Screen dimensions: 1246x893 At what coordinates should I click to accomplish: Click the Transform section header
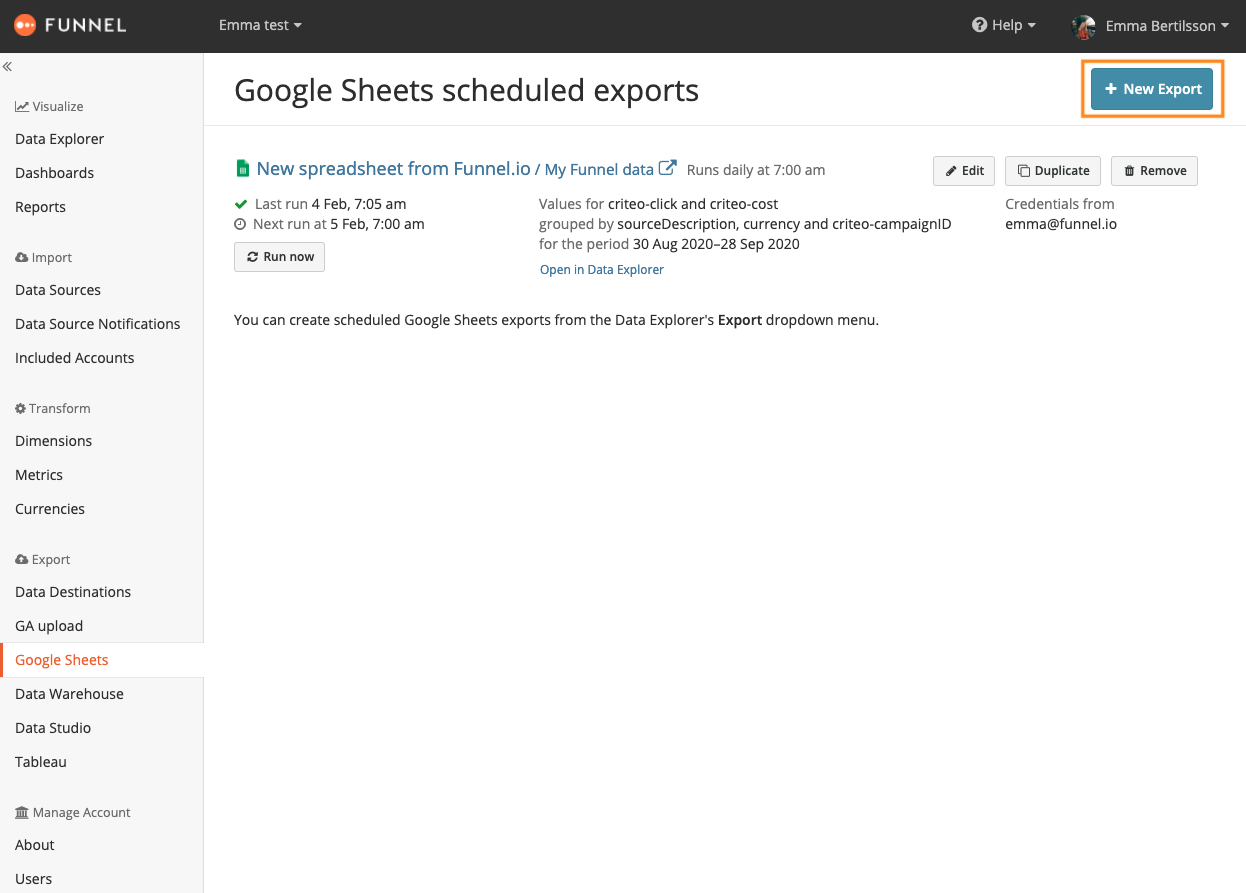(53, 408)
